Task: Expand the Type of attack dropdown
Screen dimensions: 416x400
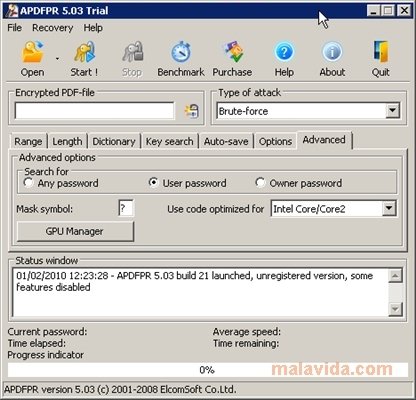Action: (x=393, y=111)
